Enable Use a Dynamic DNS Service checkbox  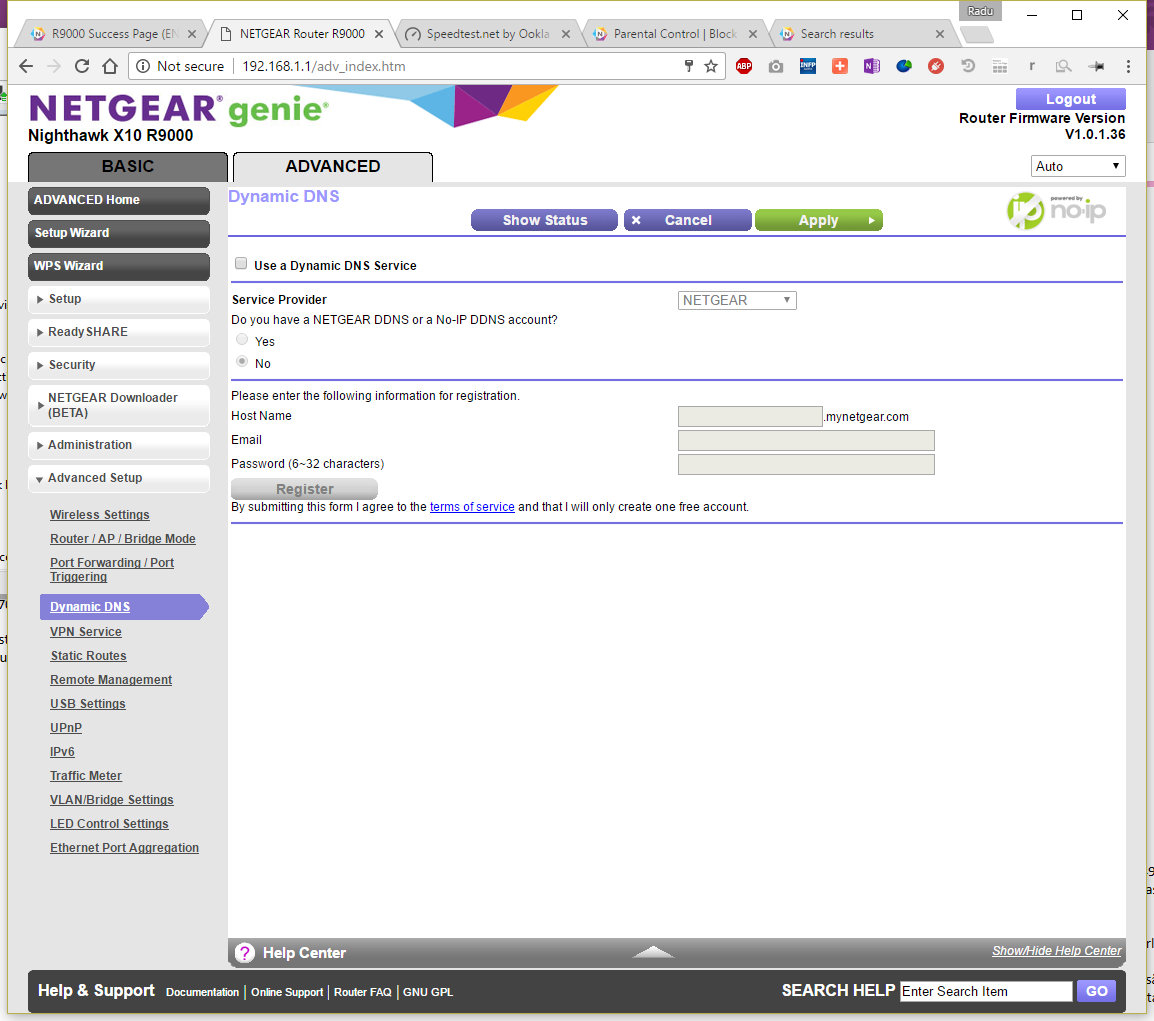click(241, 265)
